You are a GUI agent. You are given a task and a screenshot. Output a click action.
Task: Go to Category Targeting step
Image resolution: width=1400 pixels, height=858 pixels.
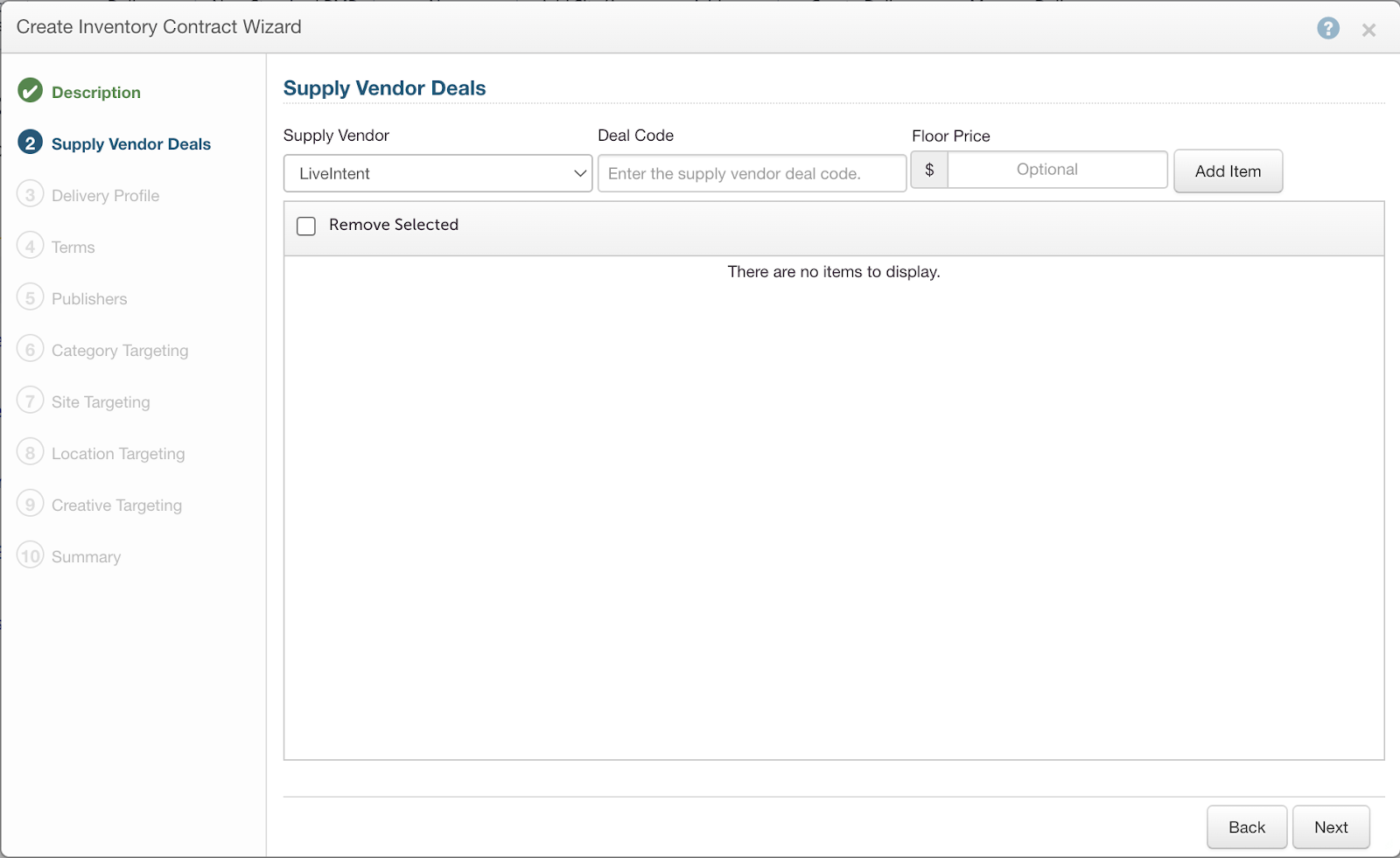(x=120, y=350)
